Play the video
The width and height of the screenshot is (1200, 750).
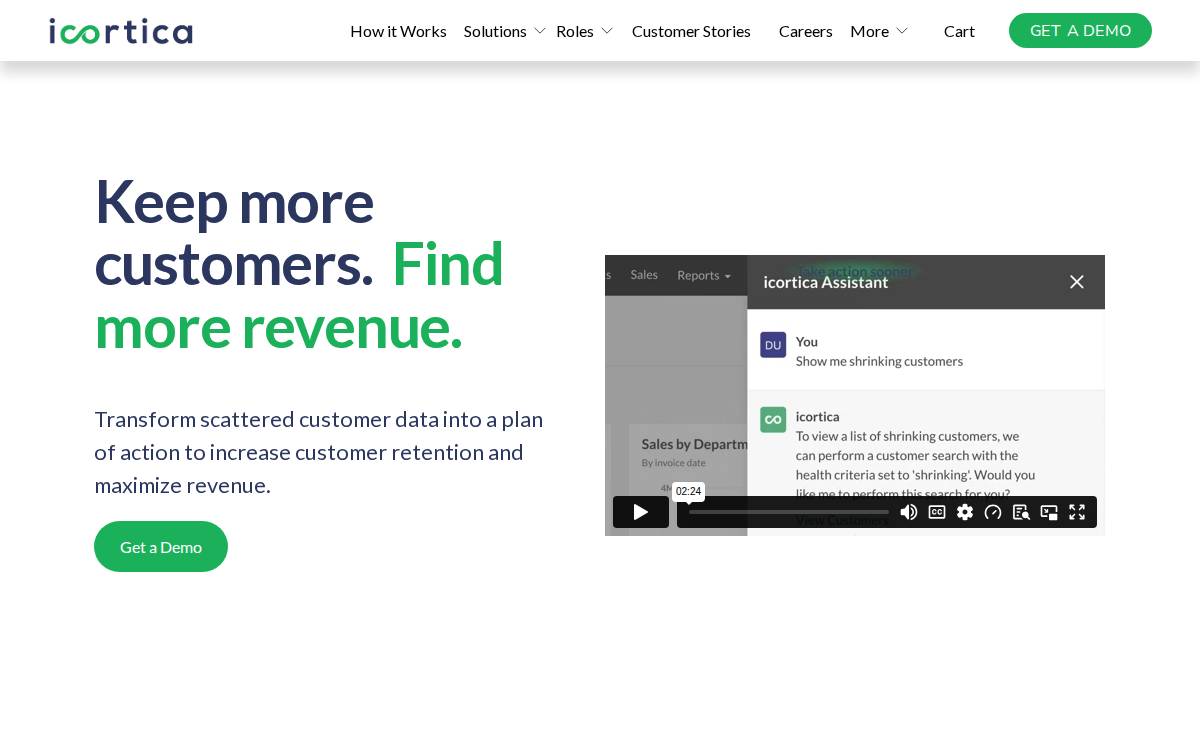(641, 512)
